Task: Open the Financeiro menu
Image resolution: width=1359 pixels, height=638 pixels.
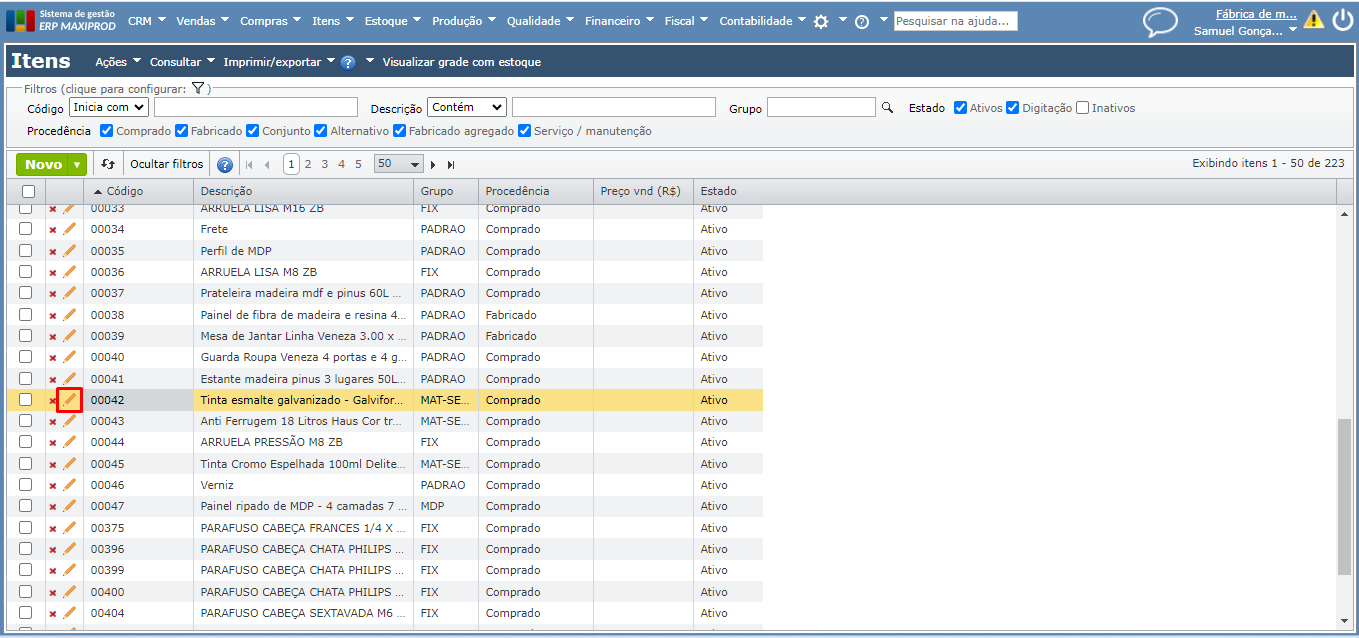Action: pos(618,21)
